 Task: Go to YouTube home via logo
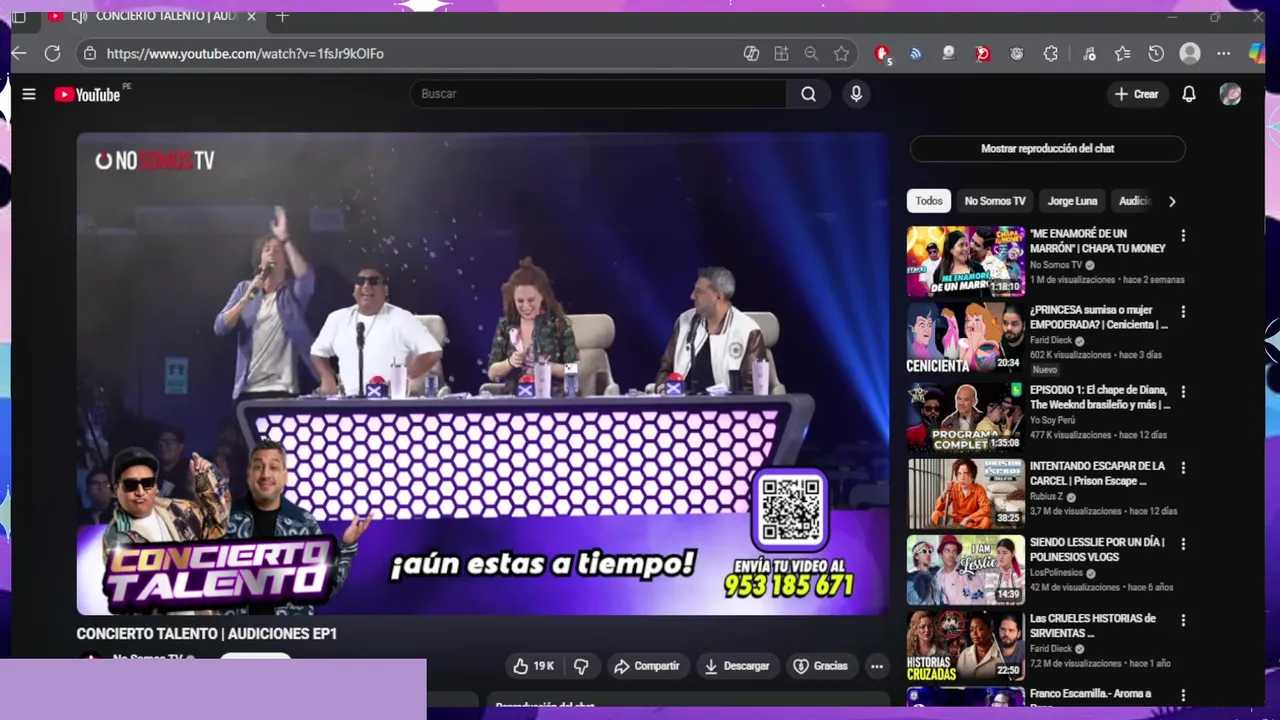click(87, 94)
